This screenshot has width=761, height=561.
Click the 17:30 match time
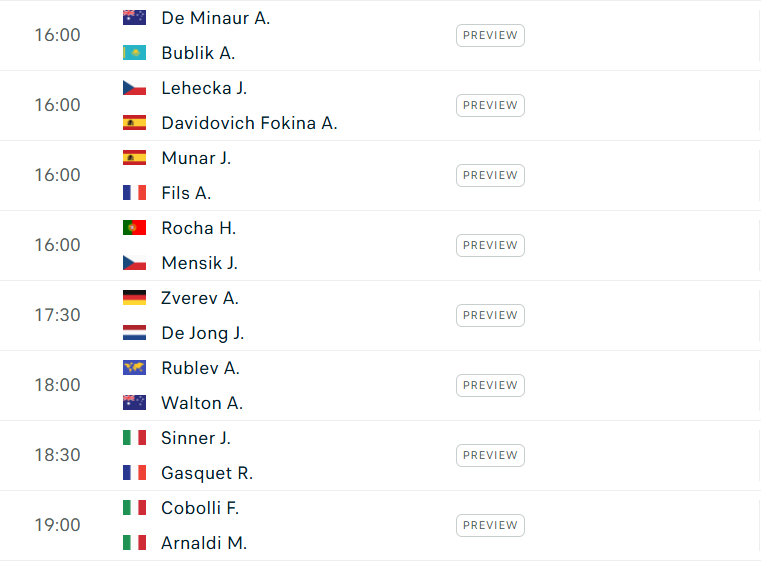click(57, 315)
